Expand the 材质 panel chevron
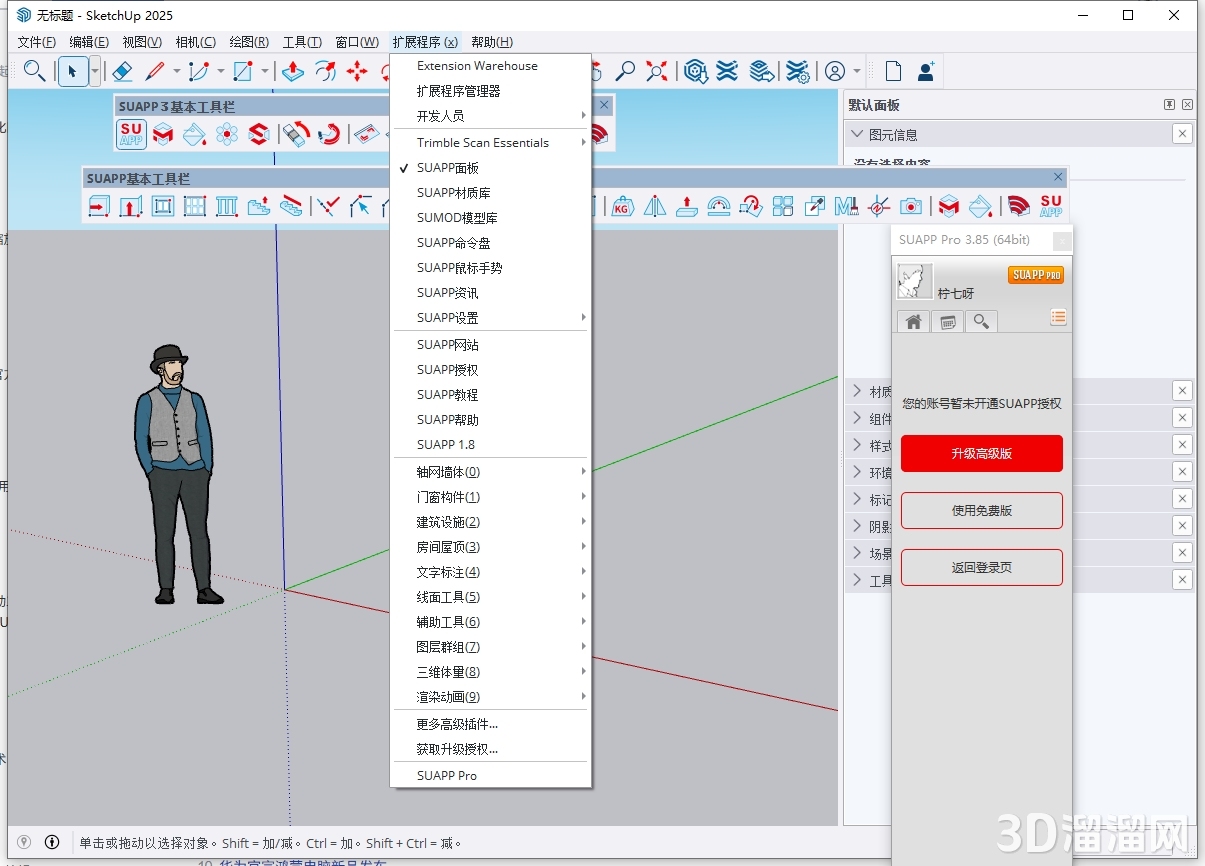Image resolution: width=1205 pixels, height=866 pixels. point(858,391)
